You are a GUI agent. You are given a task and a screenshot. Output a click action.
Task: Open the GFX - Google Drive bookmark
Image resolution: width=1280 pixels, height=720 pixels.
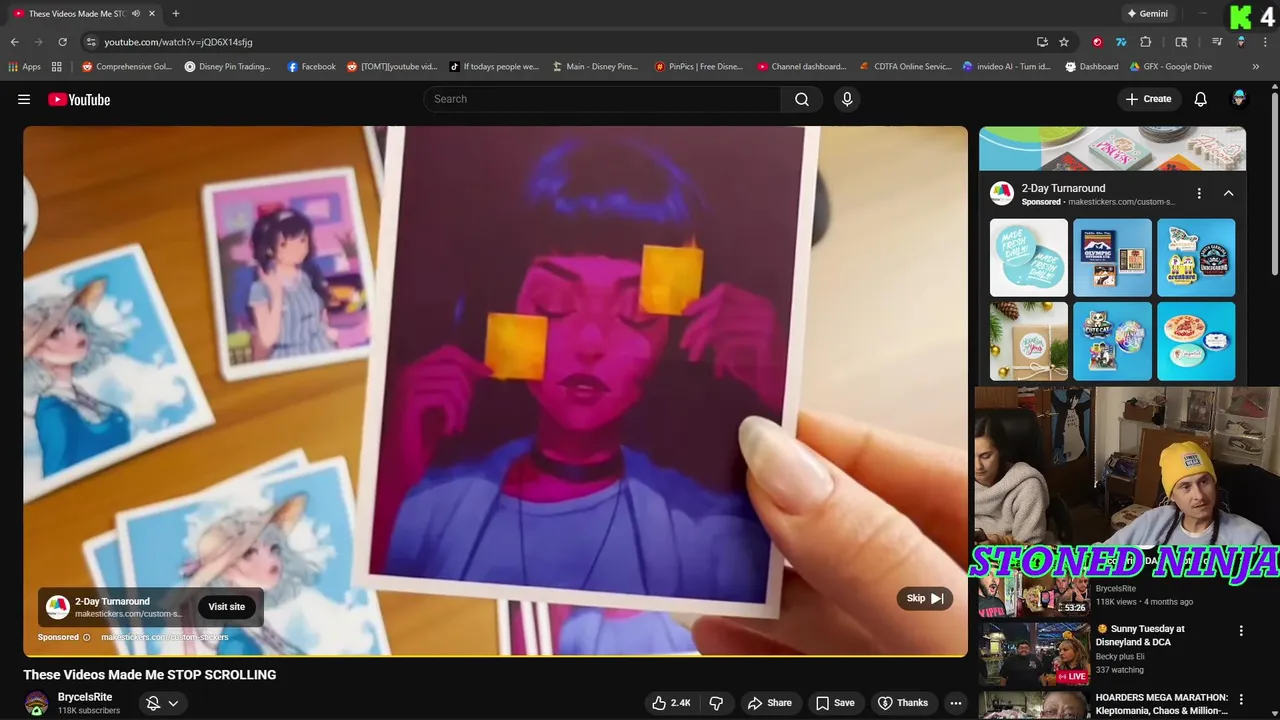click(x=1170, y=67)
